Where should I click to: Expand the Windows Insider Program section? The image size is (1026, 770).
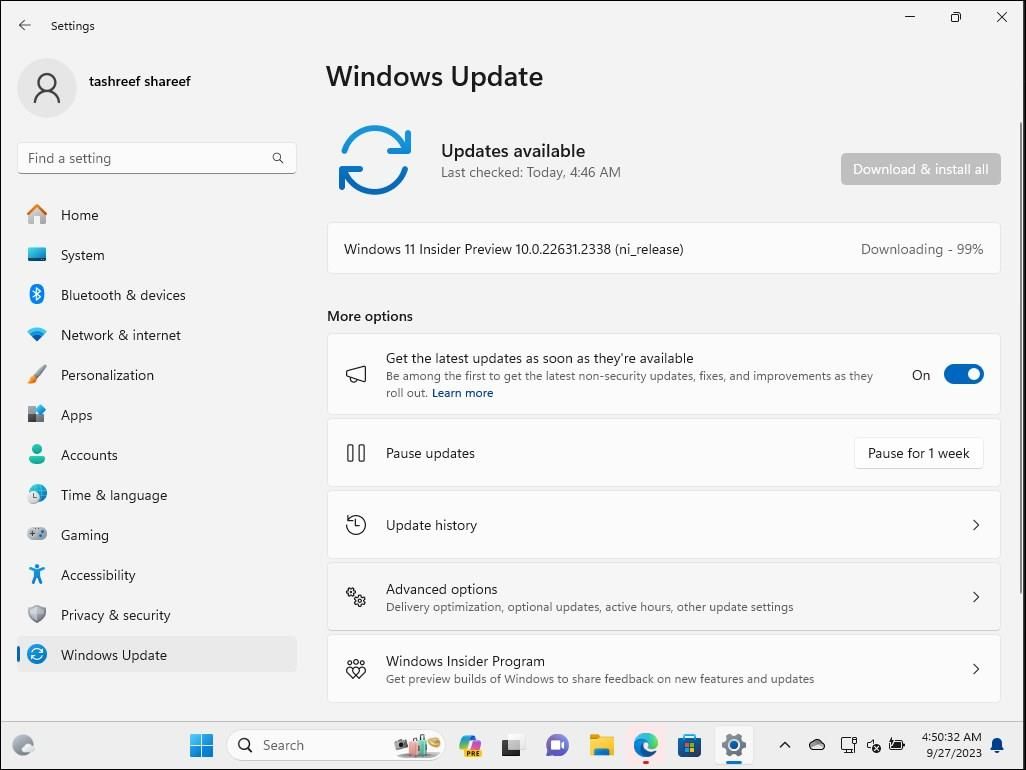663,668
